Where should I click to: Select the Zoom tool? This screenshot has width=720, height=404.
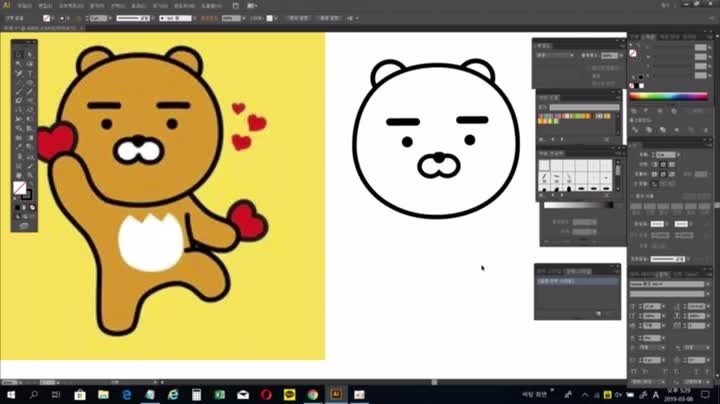29,175
